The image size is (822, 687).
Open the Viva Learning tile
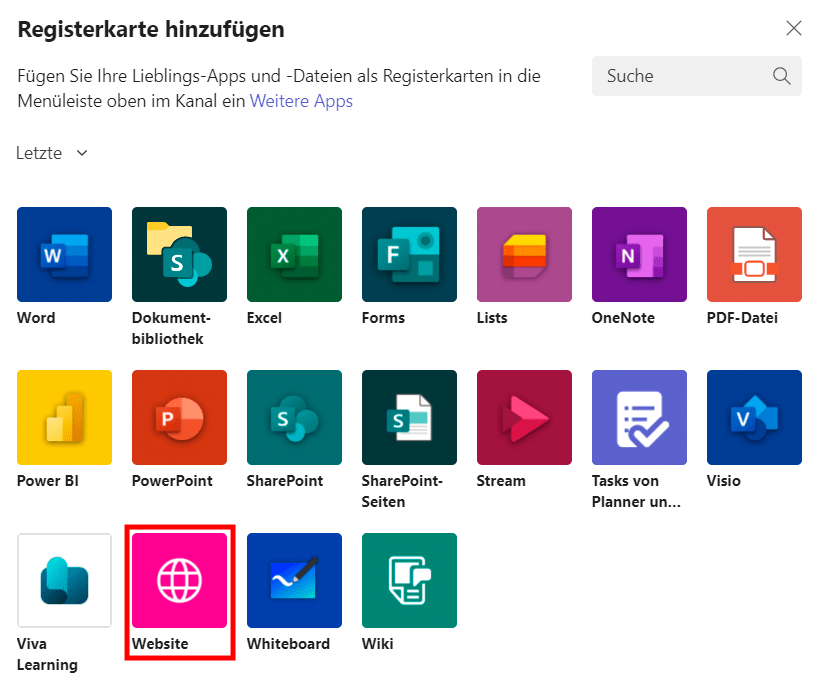click(x=64, y=580)
